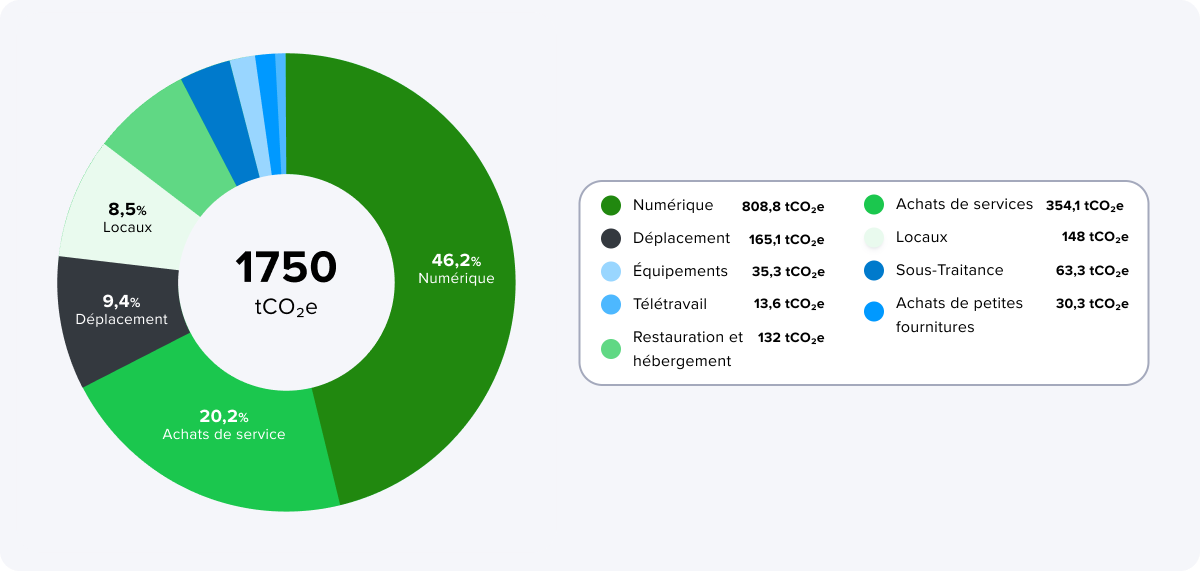This screenshot has width=1200, height=571.
Task: Click the Numérique dark green legend dot
Action: point(611,206)
